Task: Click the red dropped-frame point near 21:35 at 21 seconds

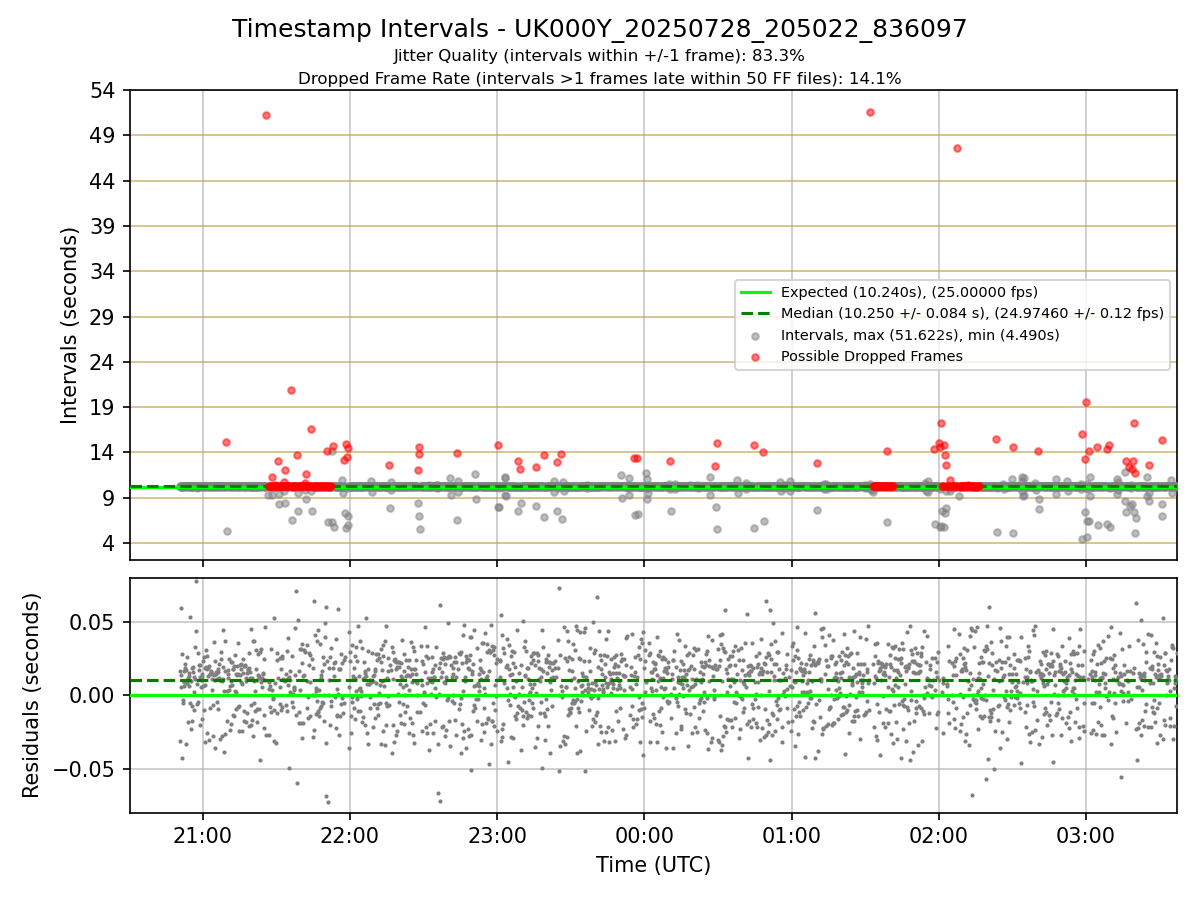Action: point(291,390)
